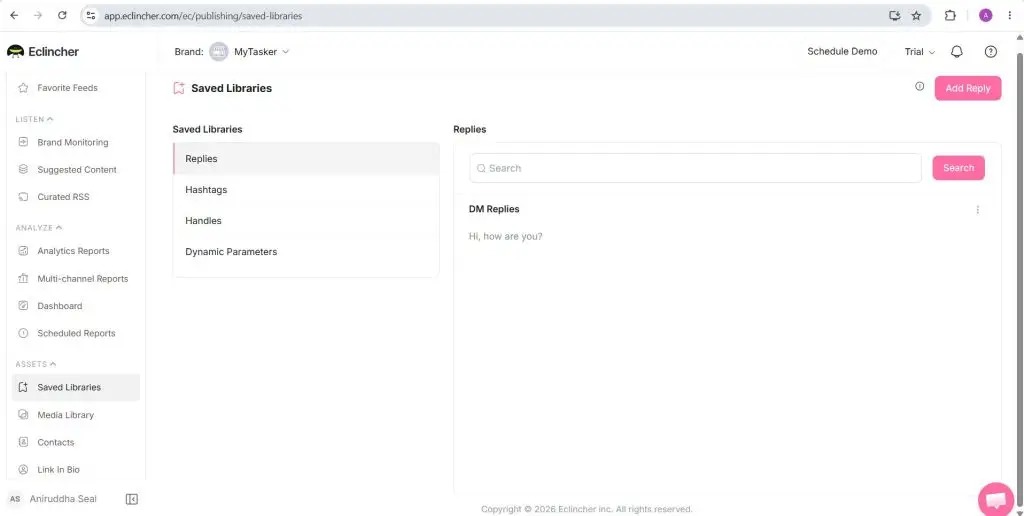
Task: Click the Link In Bio icon
Action: (x=24, y=470)
